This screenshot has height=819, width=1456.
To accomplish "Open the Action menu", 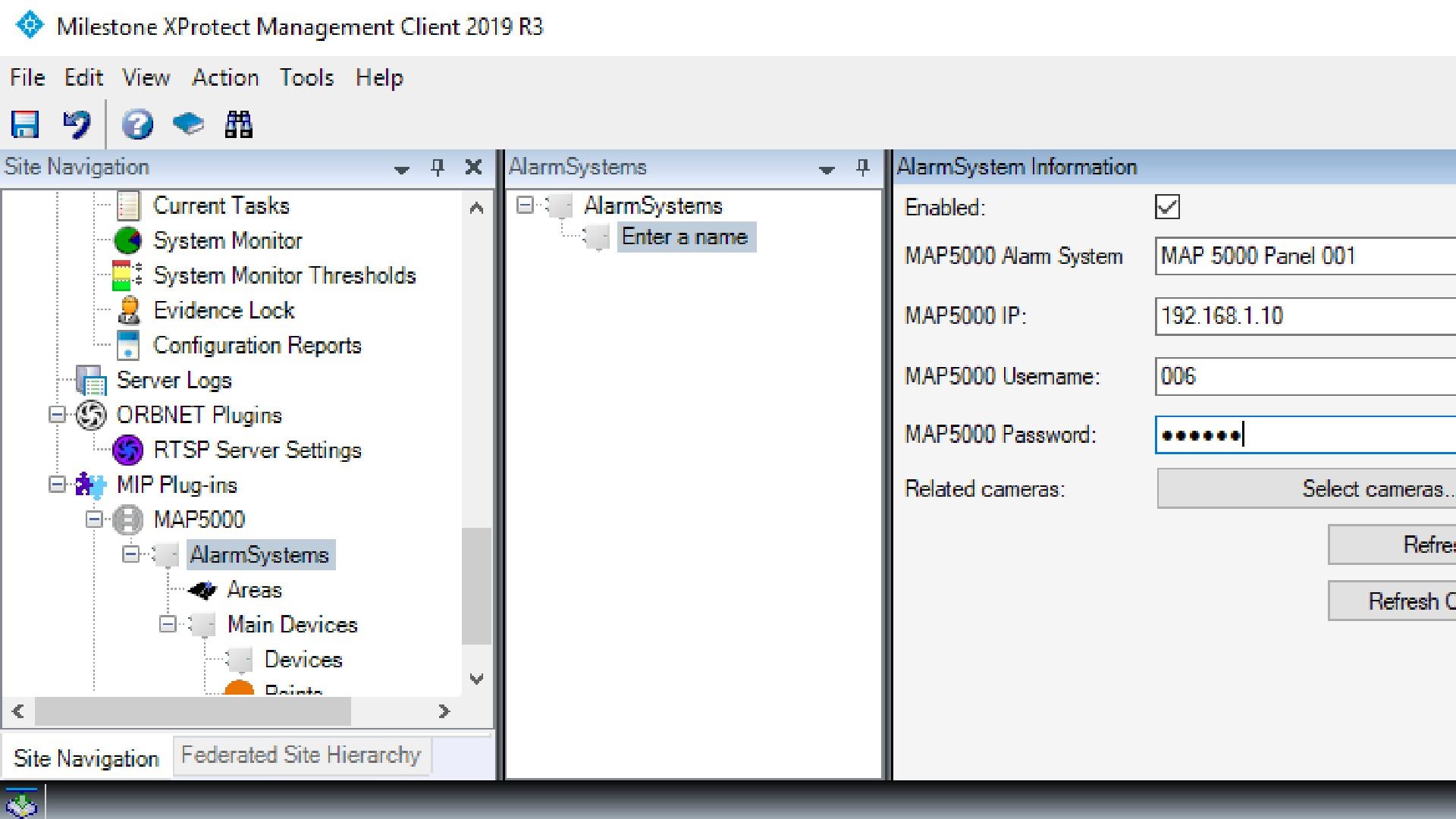I will click(225, 77).
